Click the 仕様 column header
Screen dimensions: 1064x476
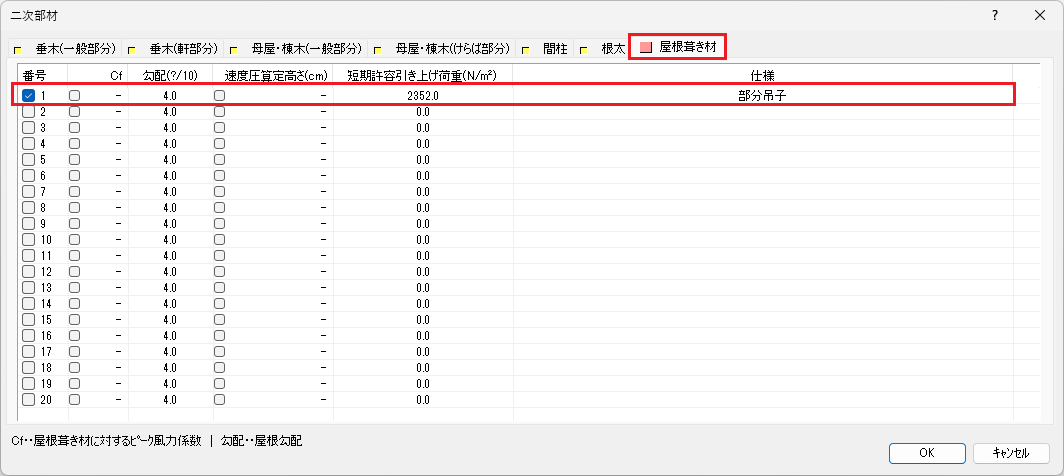pos(762,75)
